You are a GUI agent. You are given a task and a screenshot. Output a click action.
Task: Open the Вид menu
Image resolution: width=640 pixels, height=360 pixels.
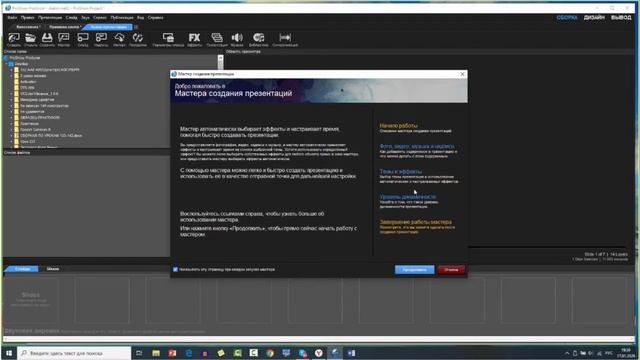pos(140,18)
